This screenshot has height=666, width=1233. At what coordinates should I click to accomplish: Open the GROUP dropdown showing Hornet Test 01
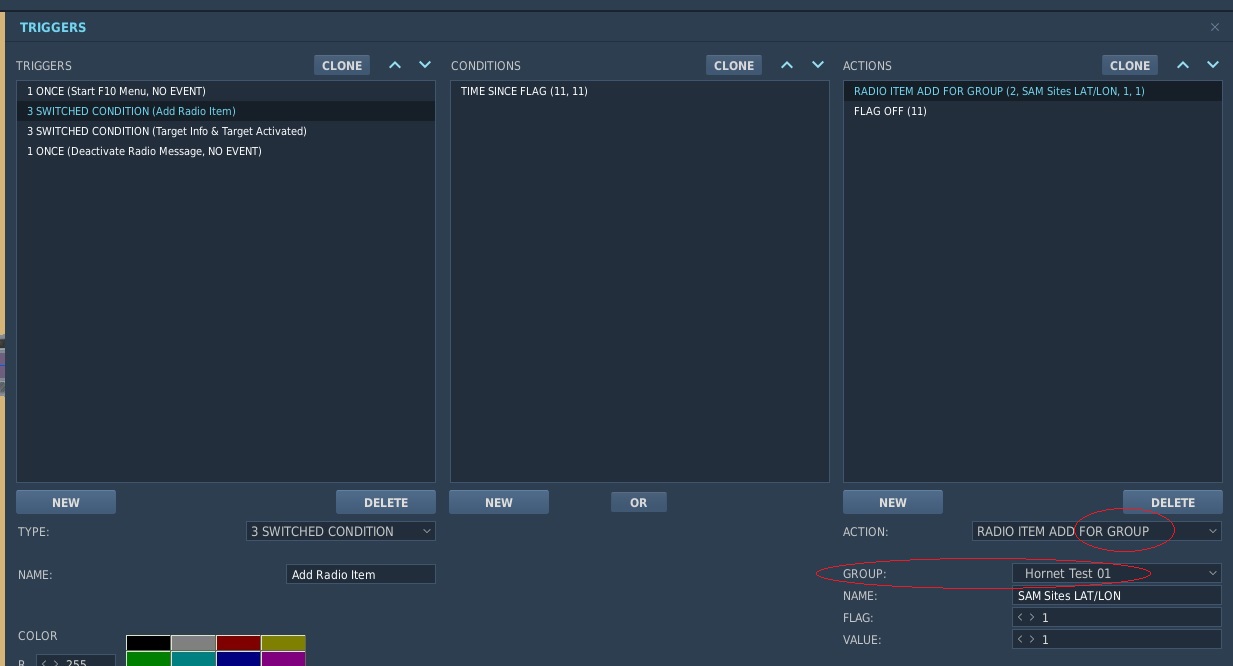[x=1117, y=573]
